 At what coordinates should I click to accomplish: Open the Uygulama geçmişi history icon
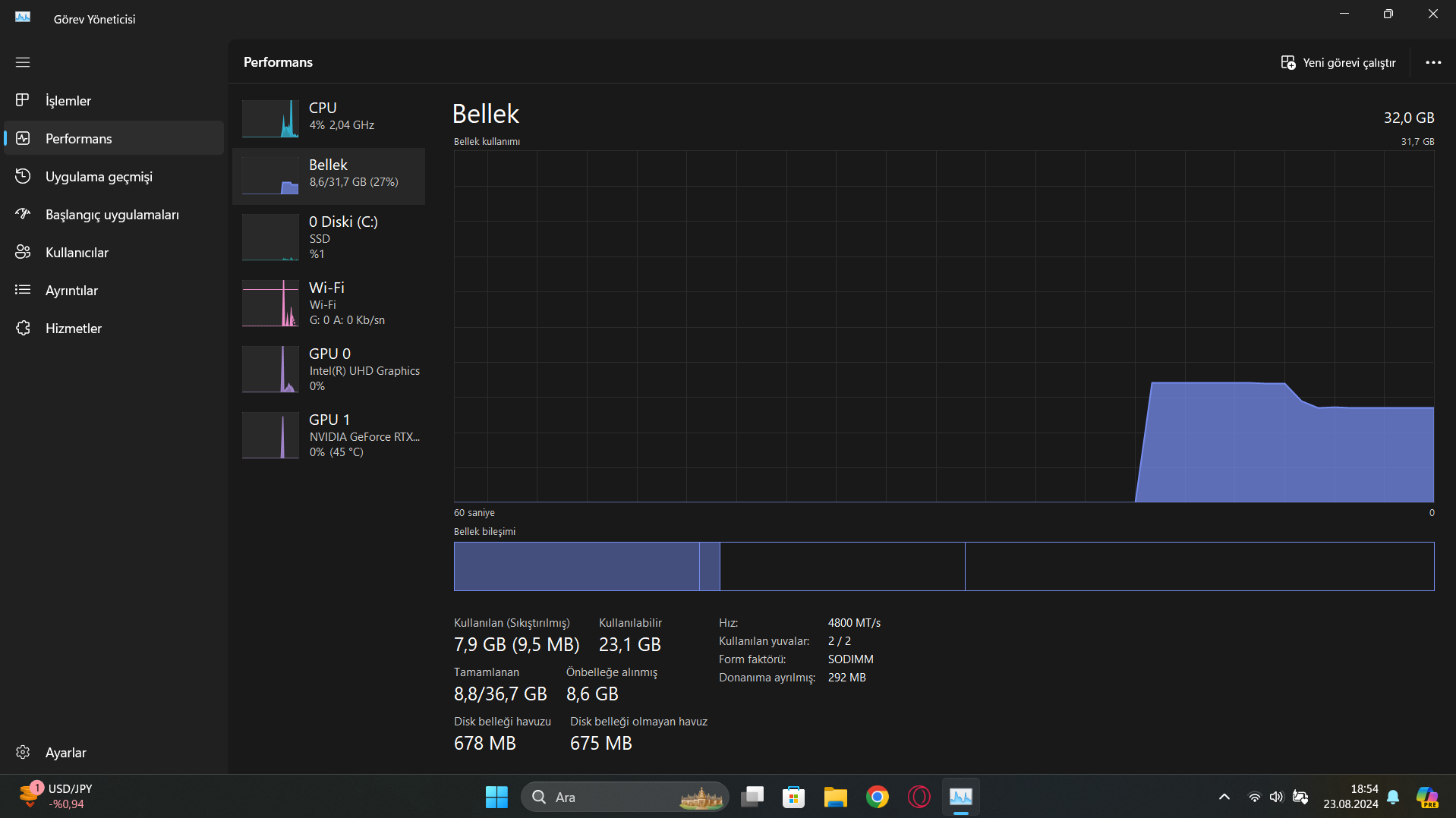(23, 176)
